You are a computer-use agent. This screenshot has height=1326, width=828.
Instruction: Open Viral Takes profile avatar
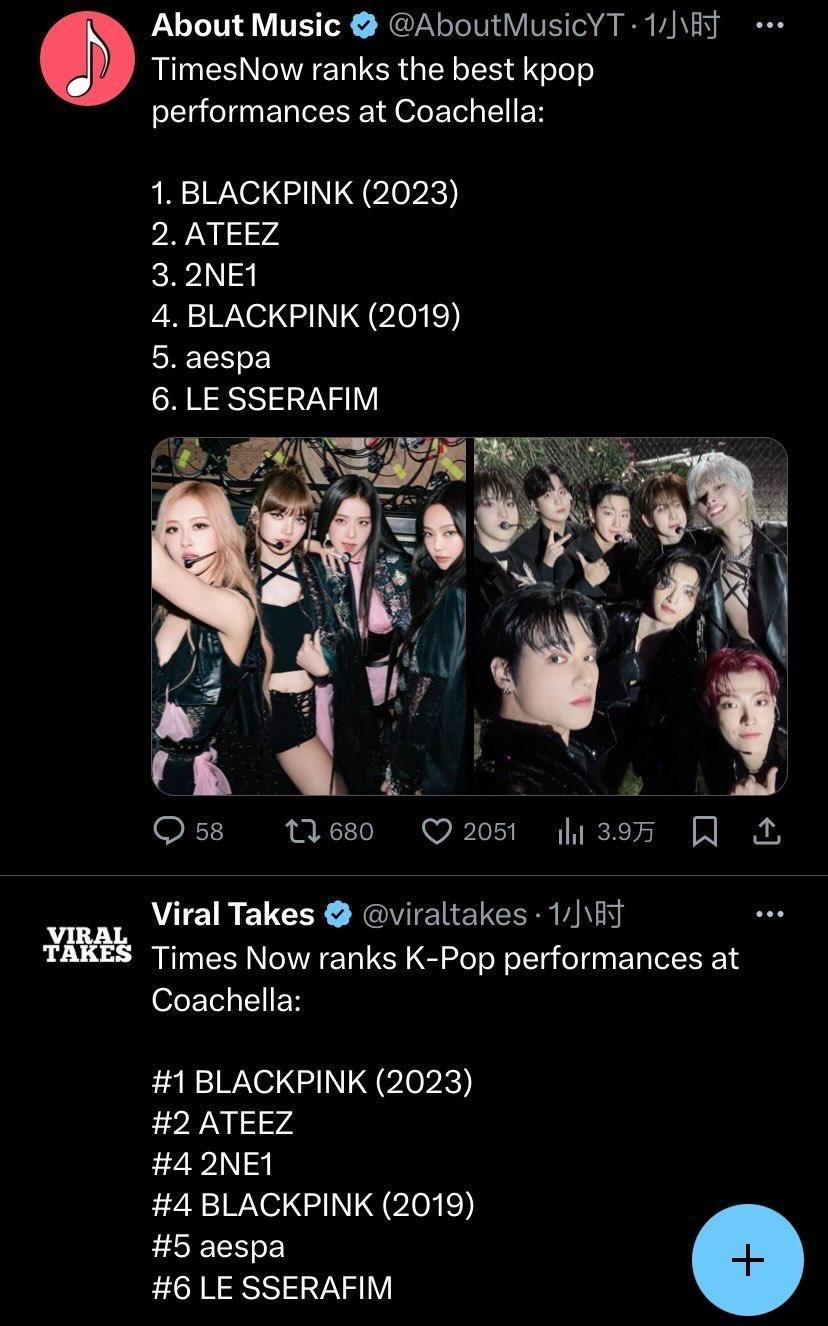tap(87, 944)
